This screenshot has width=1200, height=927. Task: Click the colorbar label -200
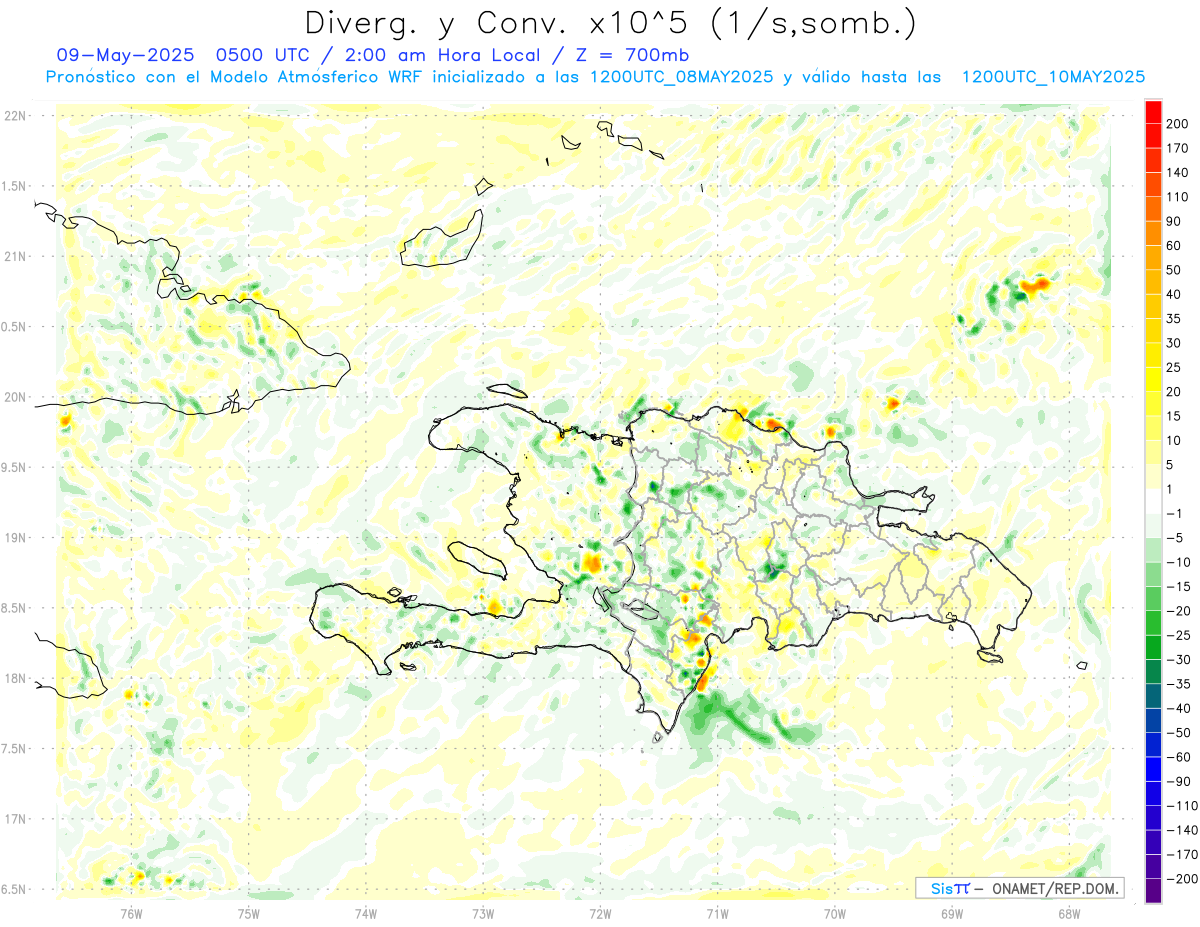[x=1182, y=879]
